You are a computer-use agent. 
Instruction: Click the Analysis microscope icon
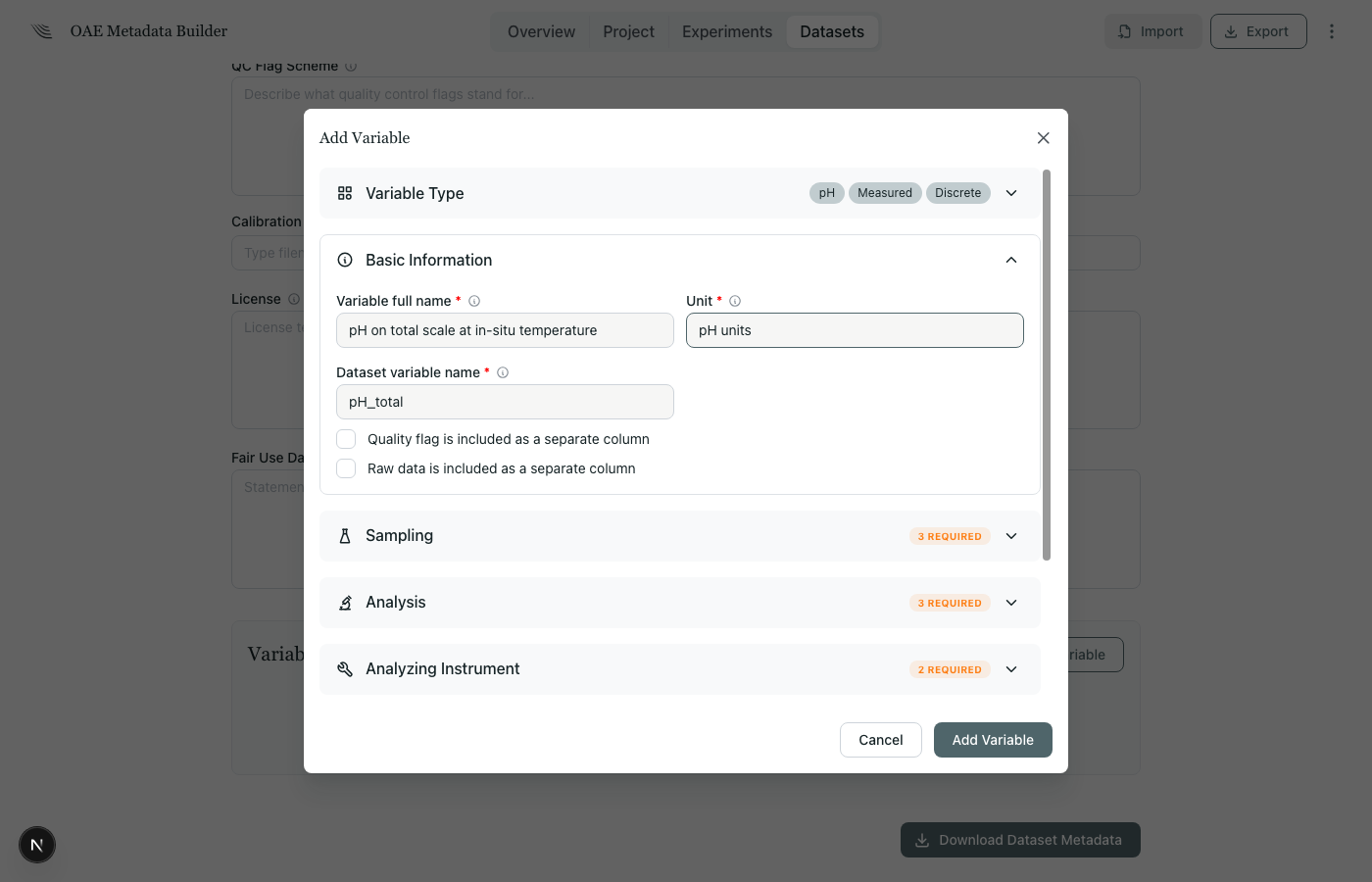pos(345,603)
